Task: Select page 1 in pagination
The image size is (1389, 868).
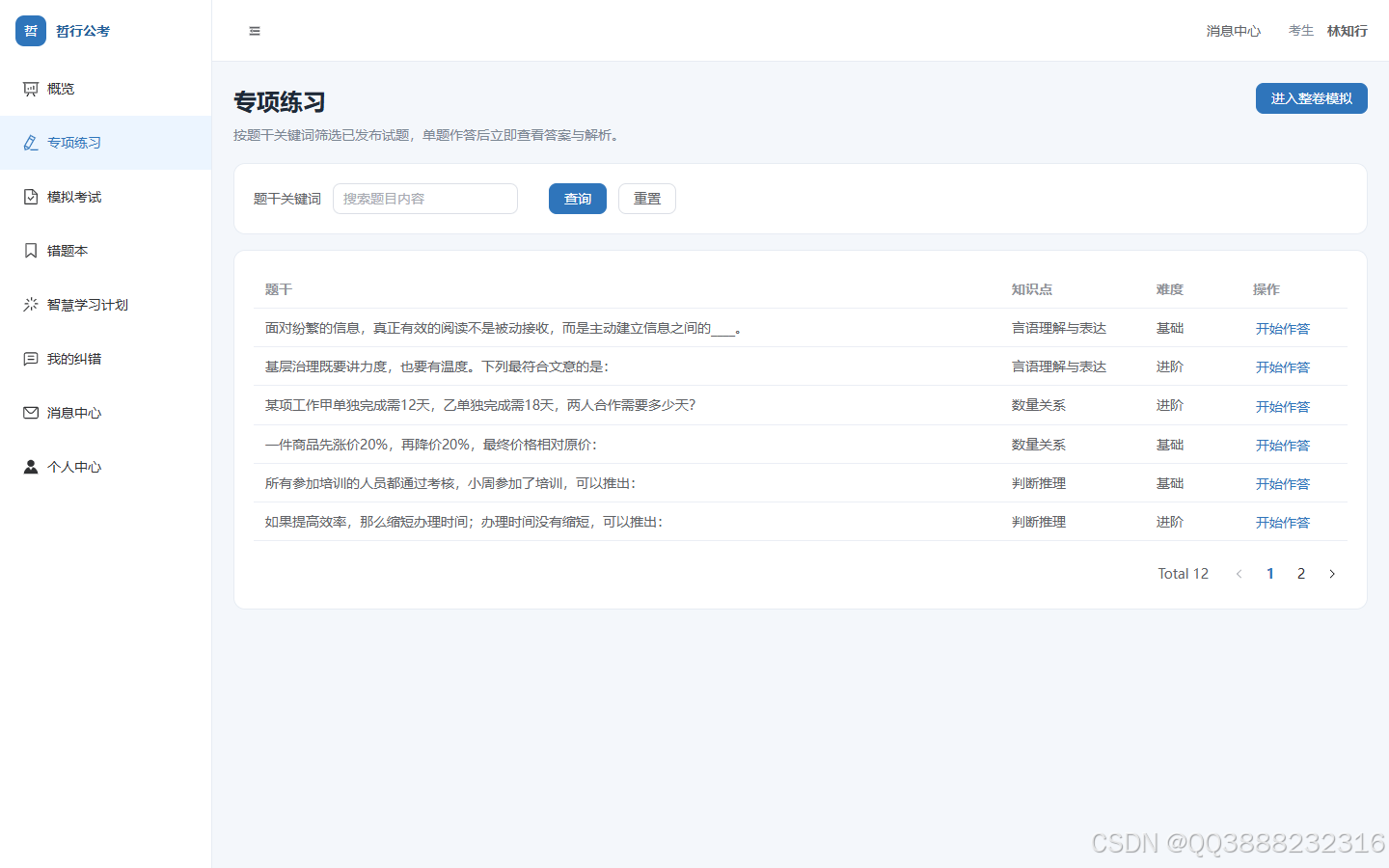Action: (x=1270, y=574)
